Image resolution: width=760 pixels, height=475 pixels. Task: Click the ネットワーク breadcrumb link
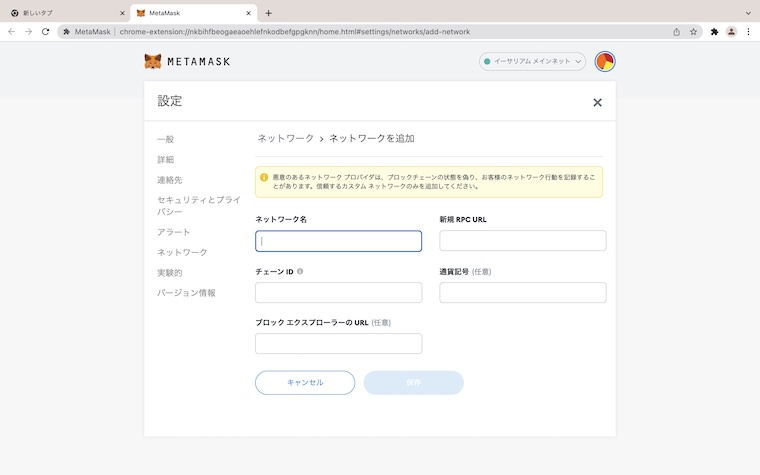click(x=285, y=138)
